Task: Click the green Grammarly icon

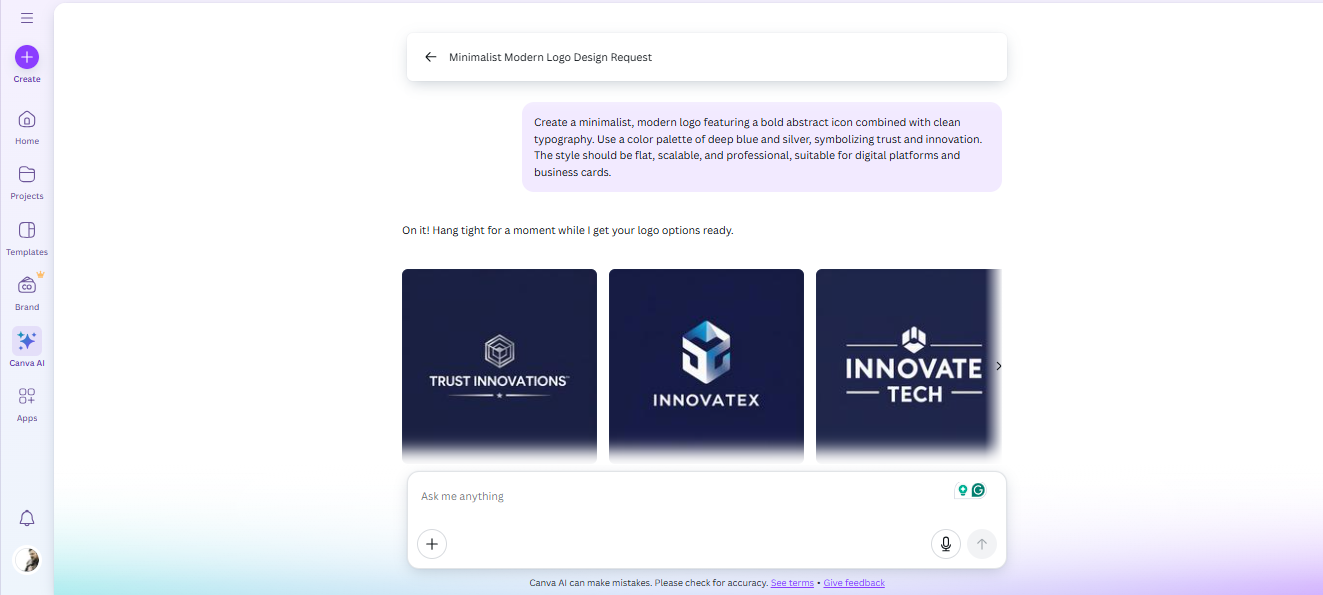Action: coord(979,490)
